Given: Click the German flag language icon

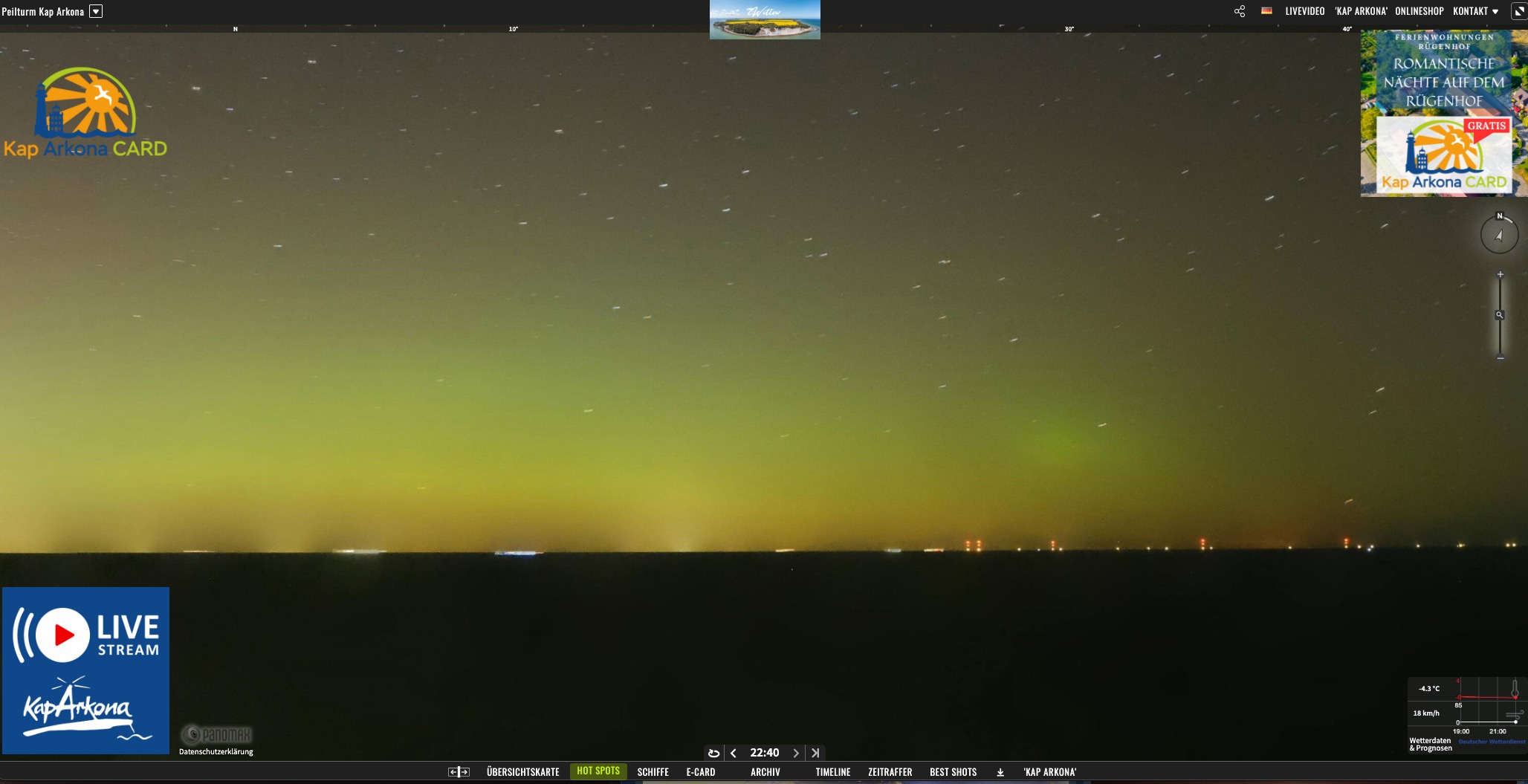Looking at the screenshot, I should click(1266, 11).
